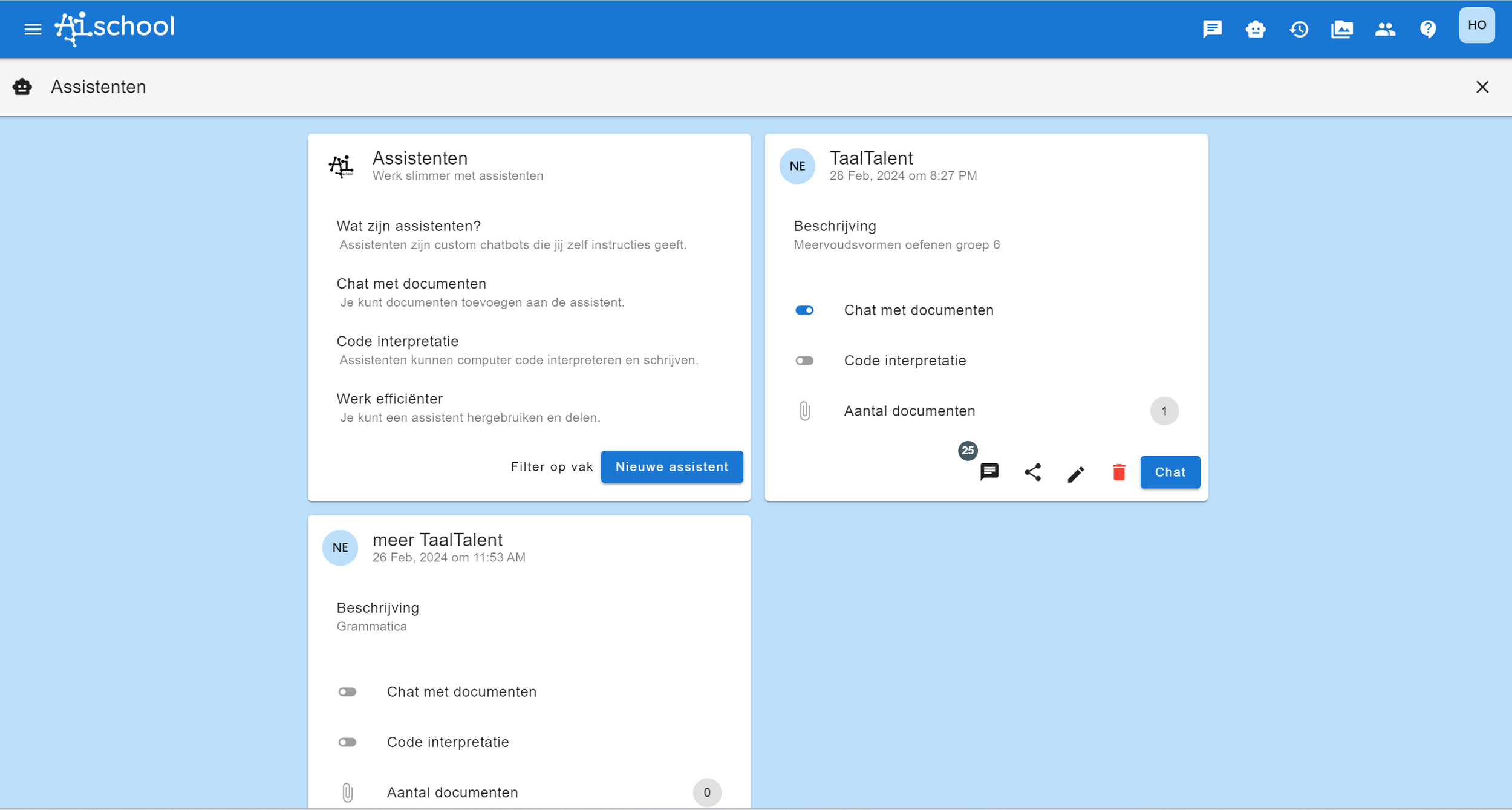Screen dimensions: 1512x810
Task: Open TaalTalent conversations message icon
Action: pos(989,472)
